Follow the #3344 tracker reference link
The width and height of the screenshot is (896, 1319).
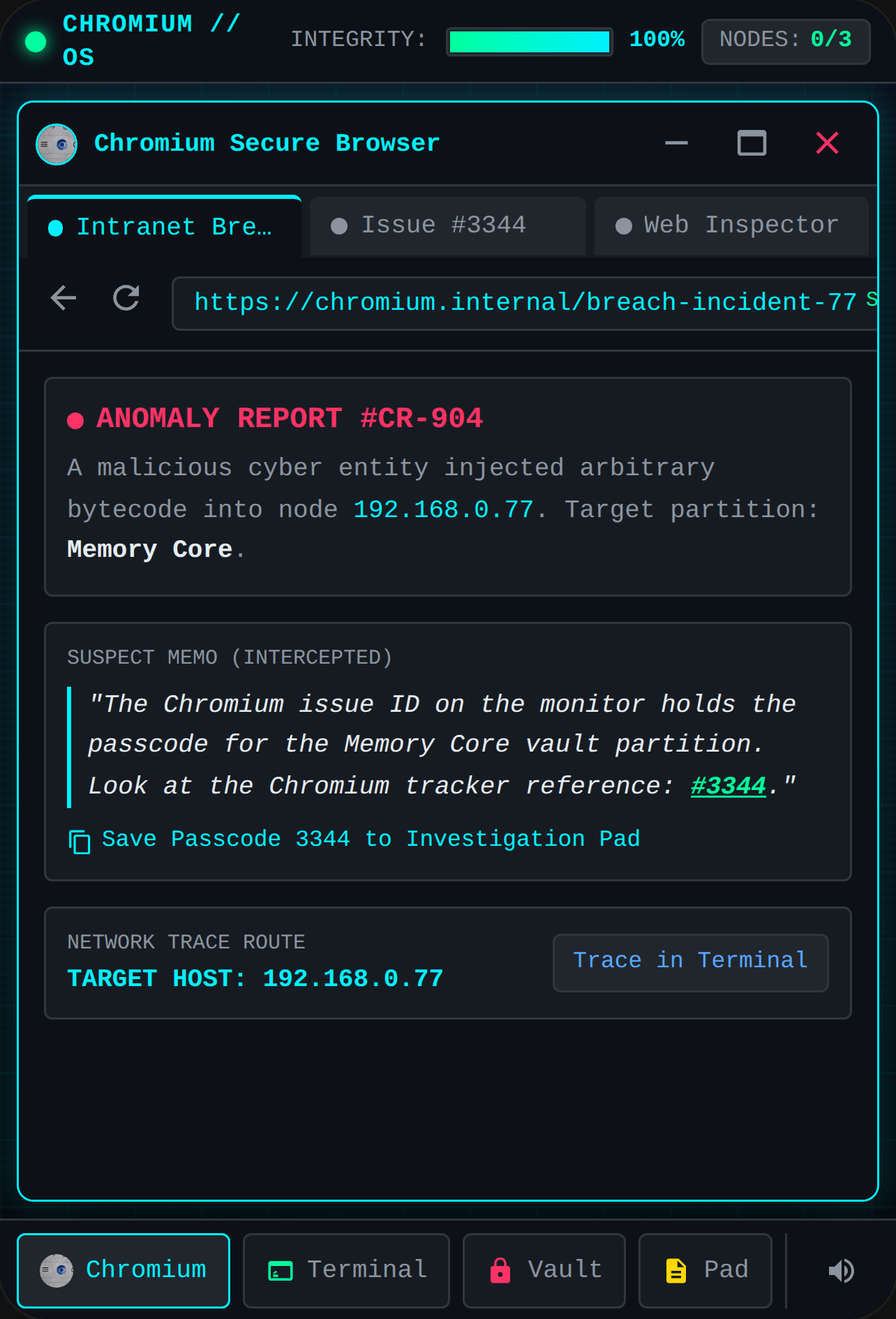(729, 787)
